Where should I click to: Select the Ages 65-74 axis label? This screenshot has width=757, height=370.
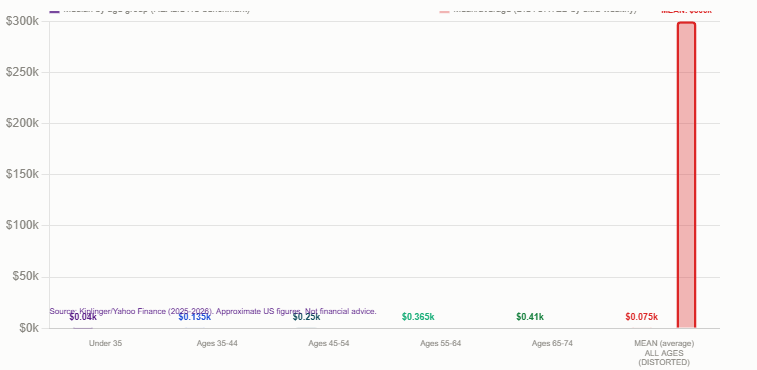point(552,343)
